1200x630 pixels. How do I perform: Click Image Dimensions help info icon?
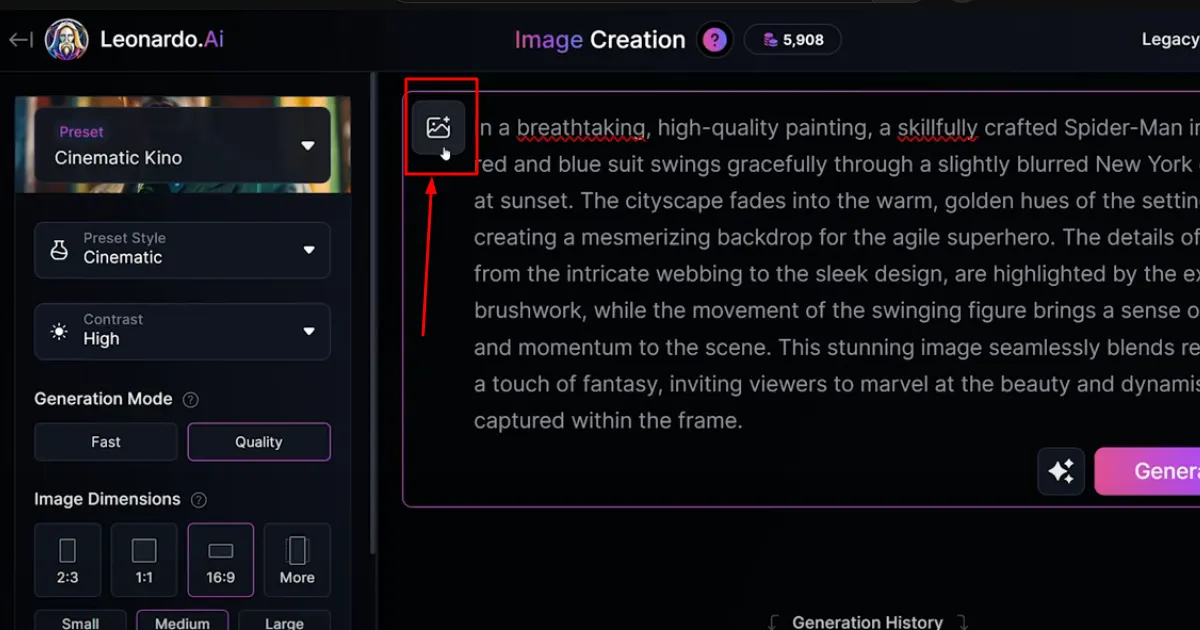[x=199, y=499]
